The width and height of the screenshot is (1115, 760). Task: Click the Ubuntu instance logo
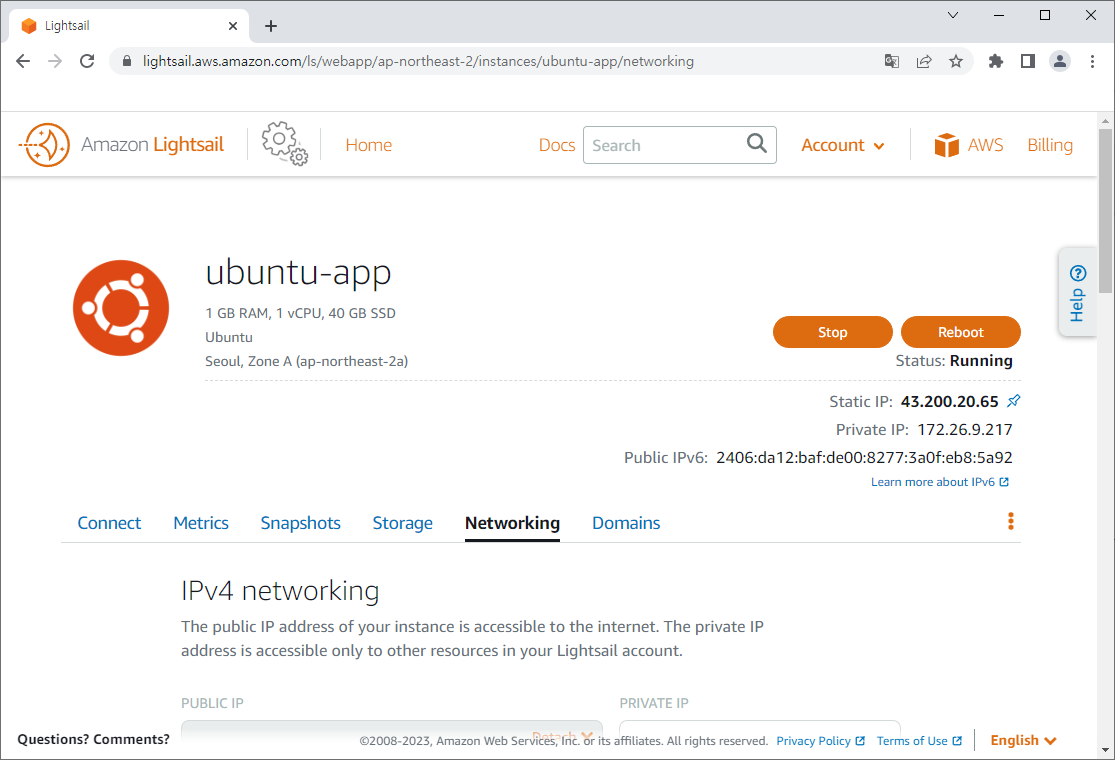point(121,308)
